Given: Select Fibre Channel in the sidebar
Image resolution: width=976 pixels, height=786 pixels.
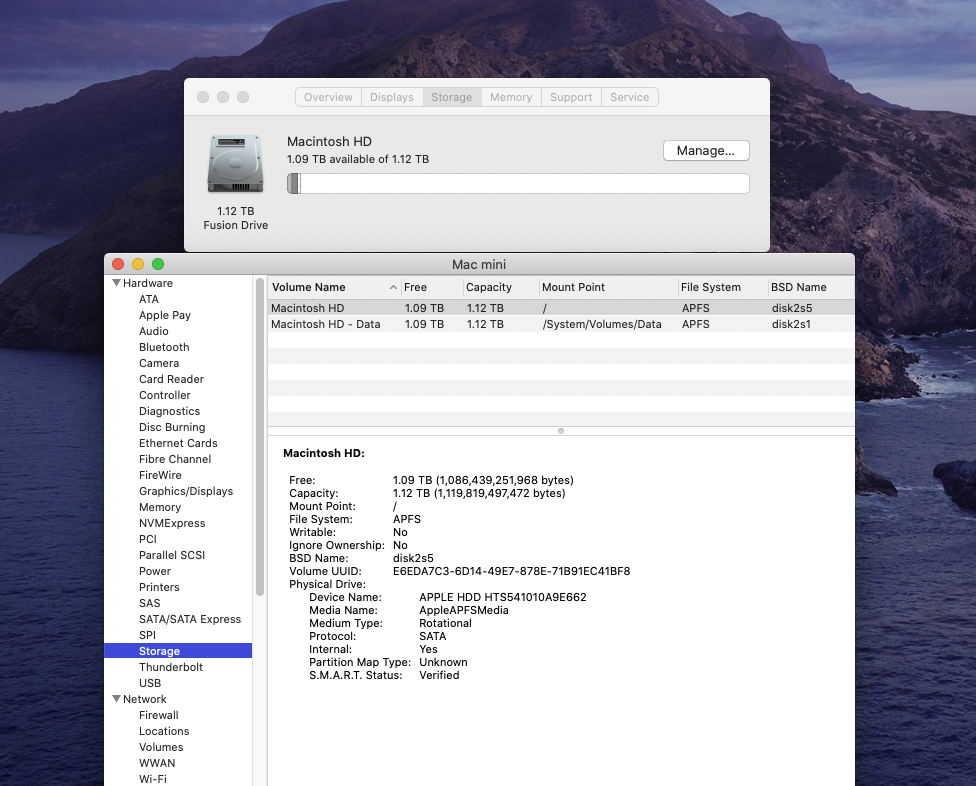Looking at the screenshot, I should (x=176, y=459).
